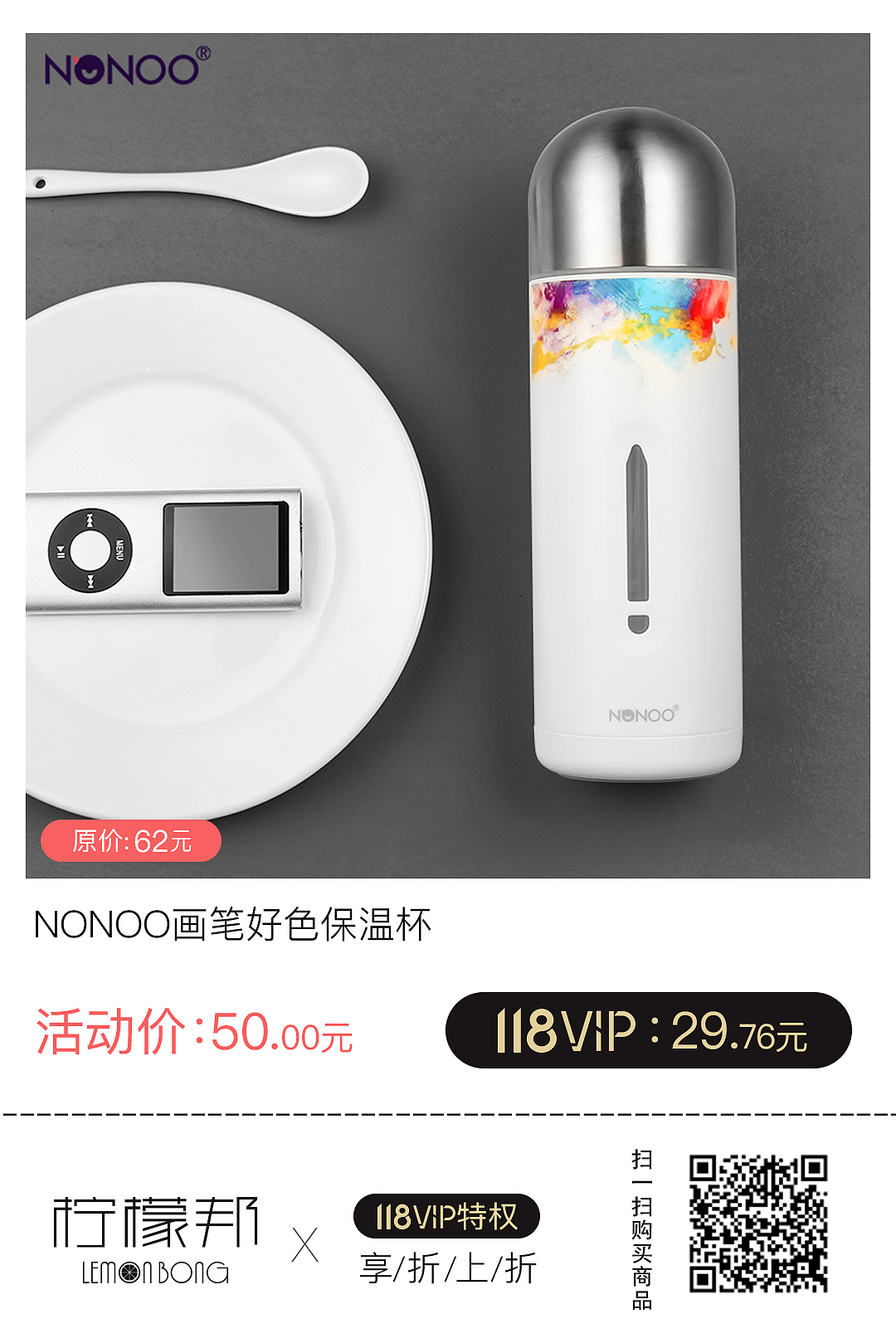Tap the 118VIP特权 badge
896x1343 pixels.
pos(446,1216)
